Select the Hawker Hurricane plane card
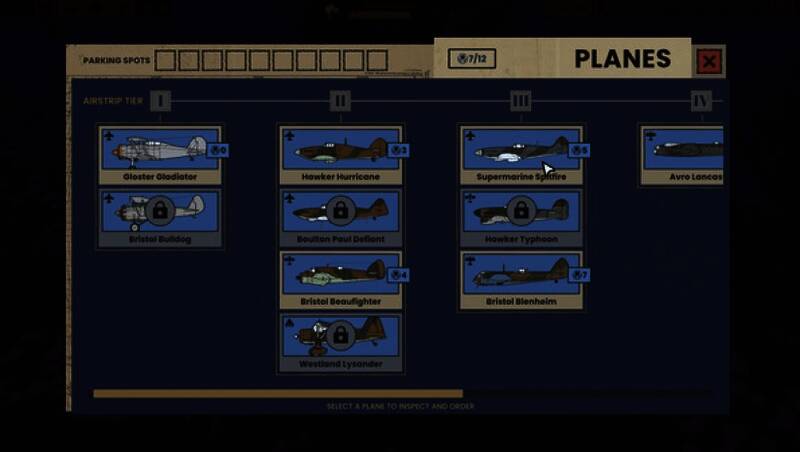Image resolution: width=800 pixels, height=452 pixels. tap(340, 155)
